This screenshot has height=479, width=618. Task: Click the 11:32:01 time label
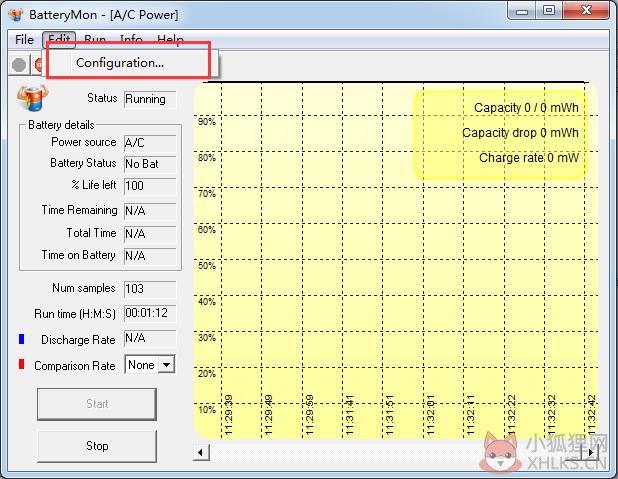click(x=430, y=415)
